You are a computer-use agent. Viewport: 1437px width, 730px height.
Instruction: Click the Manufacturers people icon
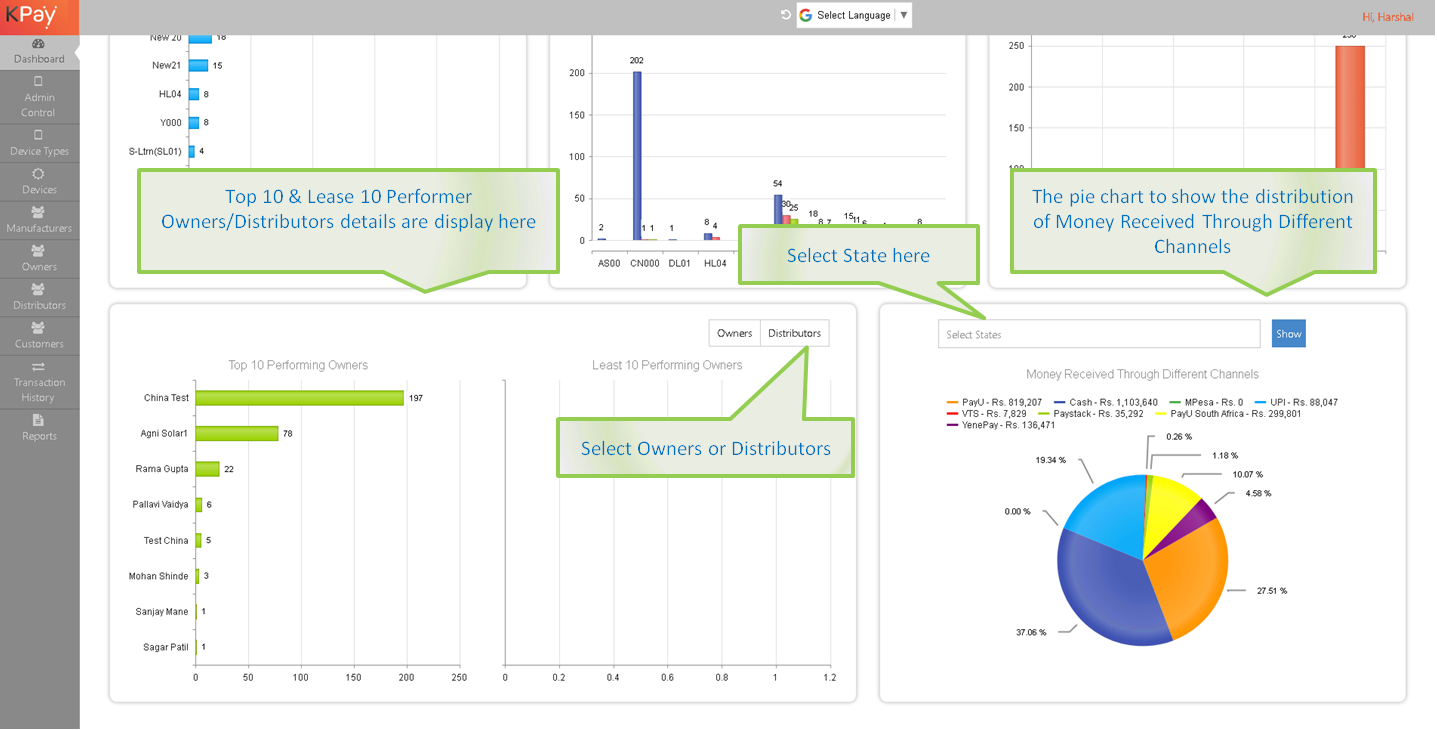(x=39, y=212)
